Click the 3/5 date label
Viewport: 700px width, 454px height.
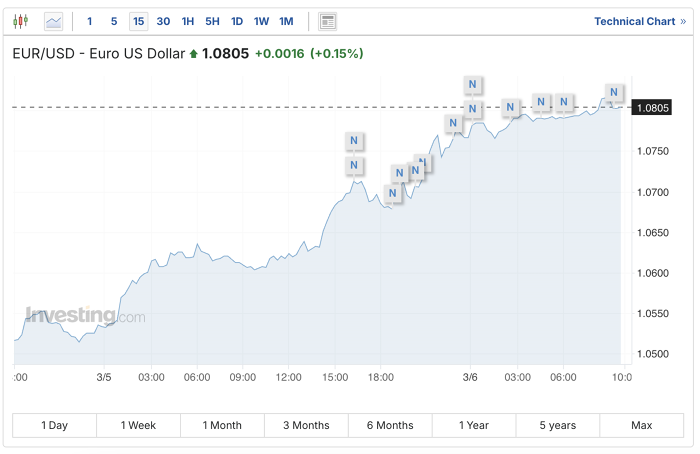tap(104, 377)
